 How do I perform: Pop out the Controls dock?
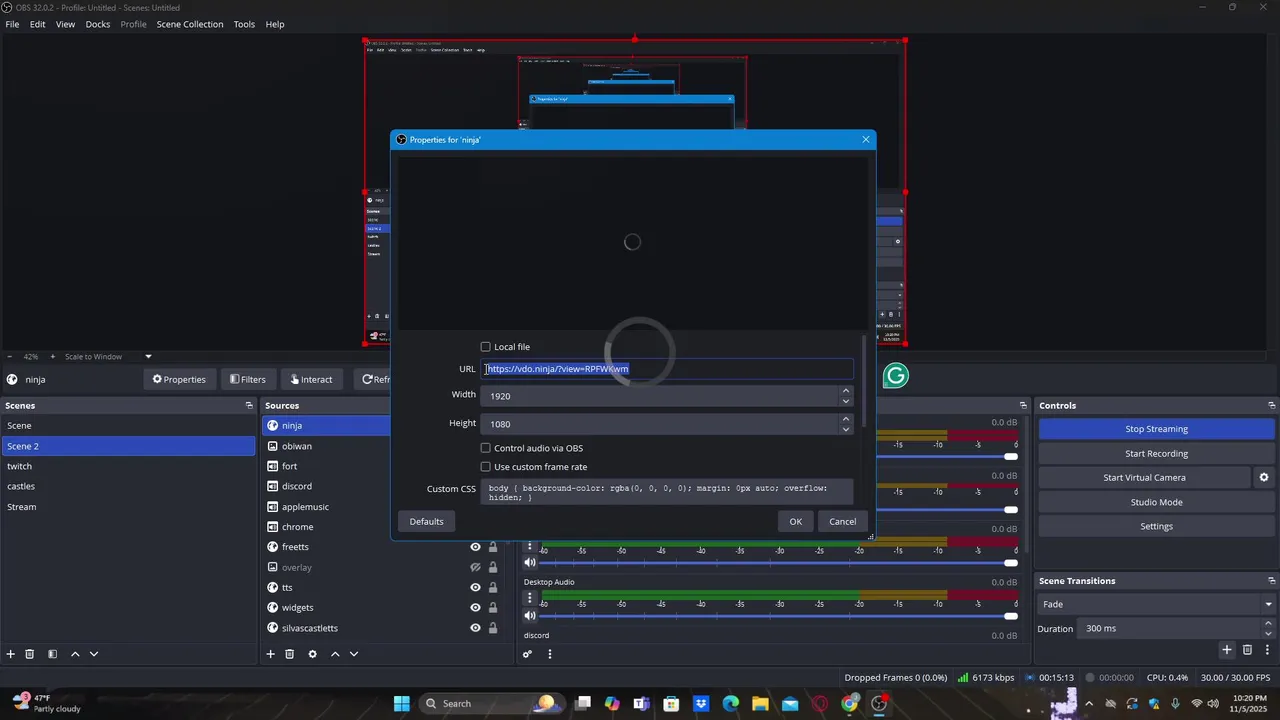click(1271, 405)
